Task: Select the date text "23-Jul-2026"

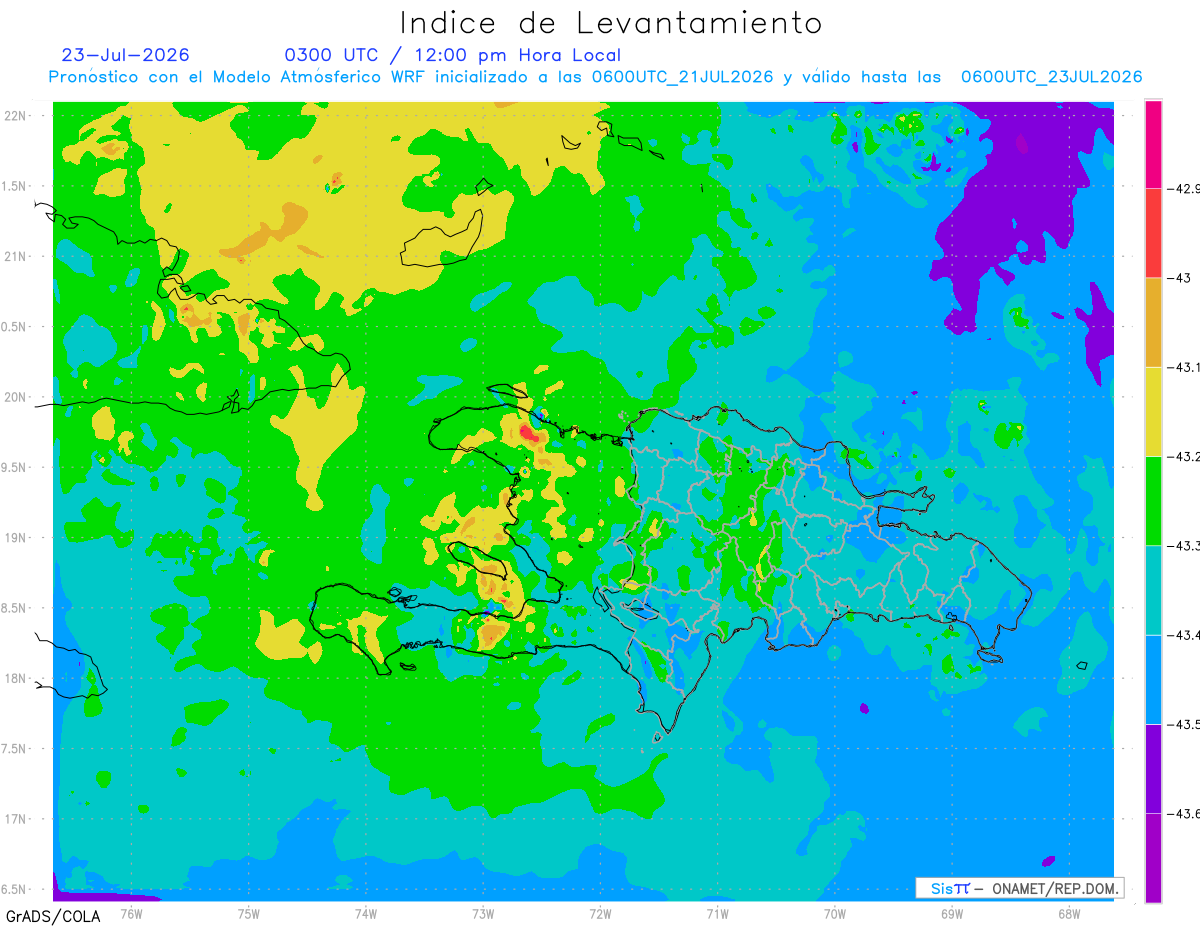Action: tap(125, 55)
